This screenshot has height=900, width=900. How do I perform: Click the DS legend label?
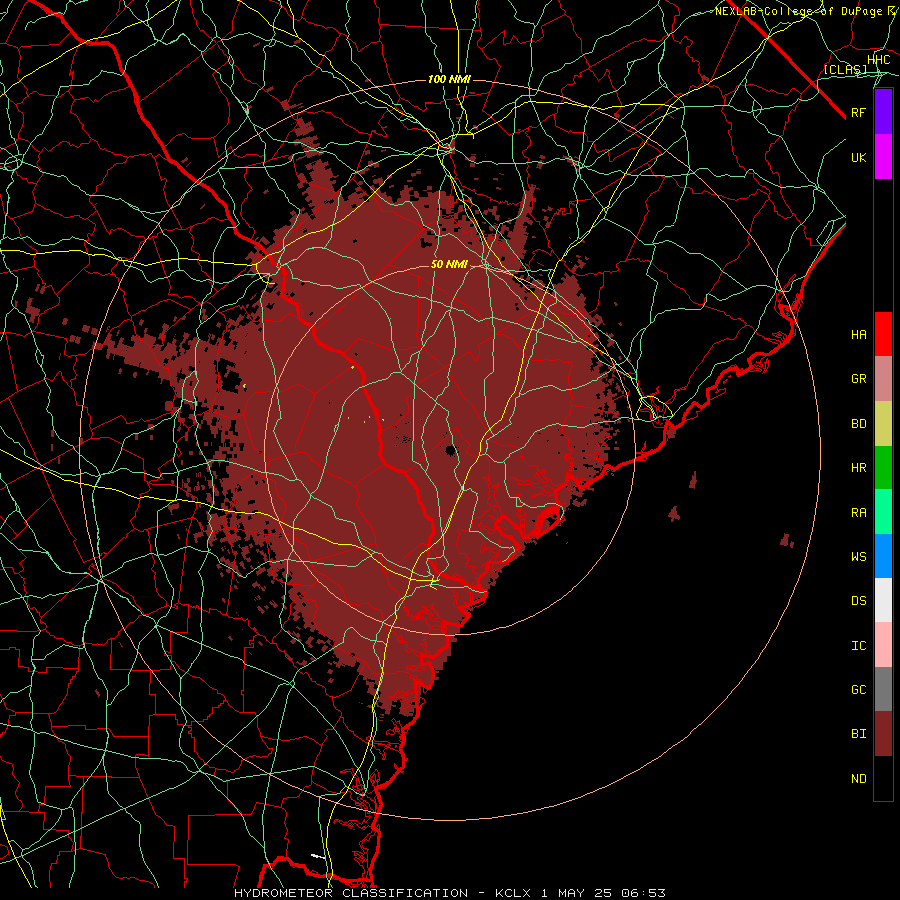(859, 601)
